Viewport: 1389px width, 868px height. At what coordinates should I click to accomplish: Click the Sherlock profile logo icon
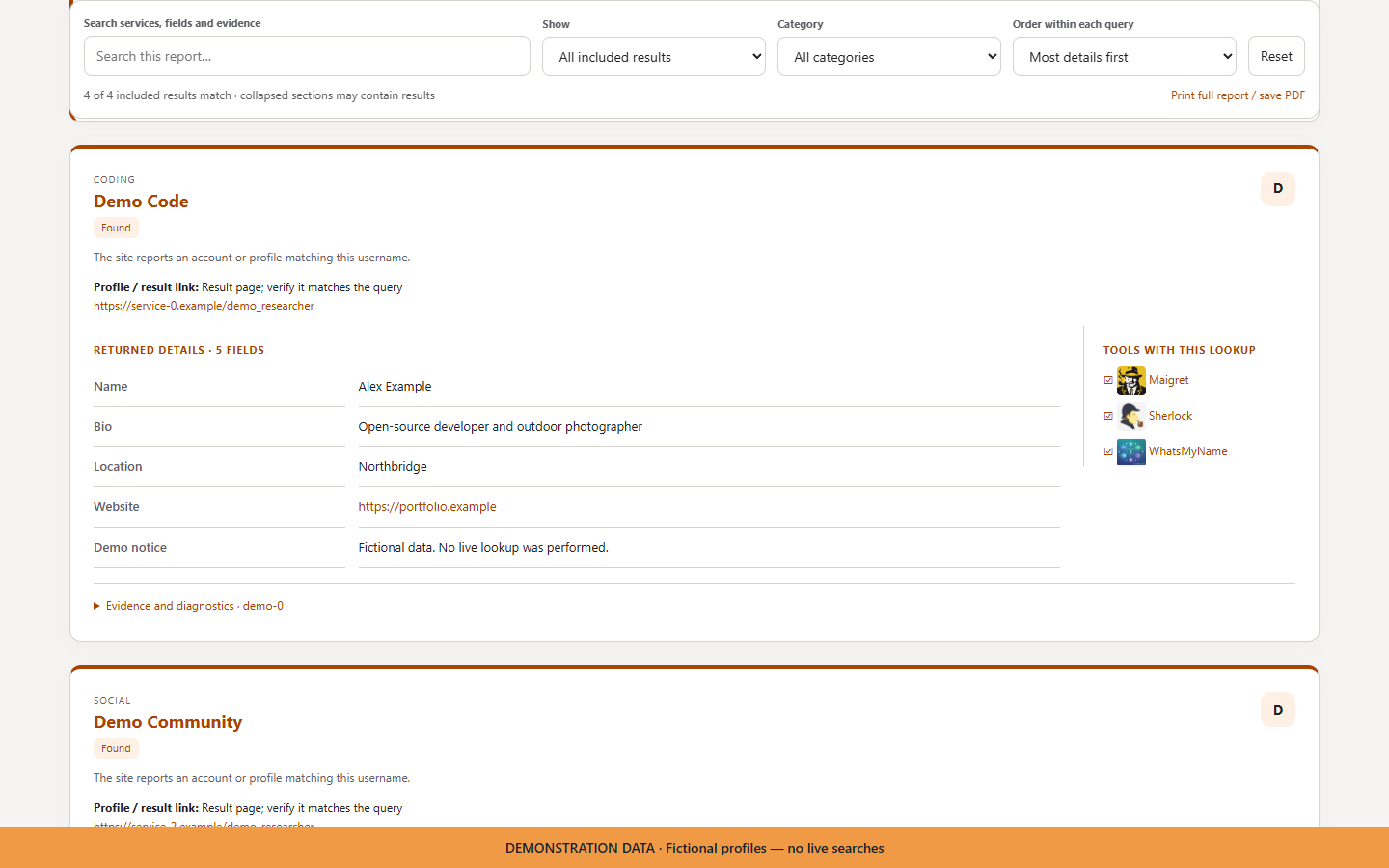pyautogui.click(x=1130, y=417)
